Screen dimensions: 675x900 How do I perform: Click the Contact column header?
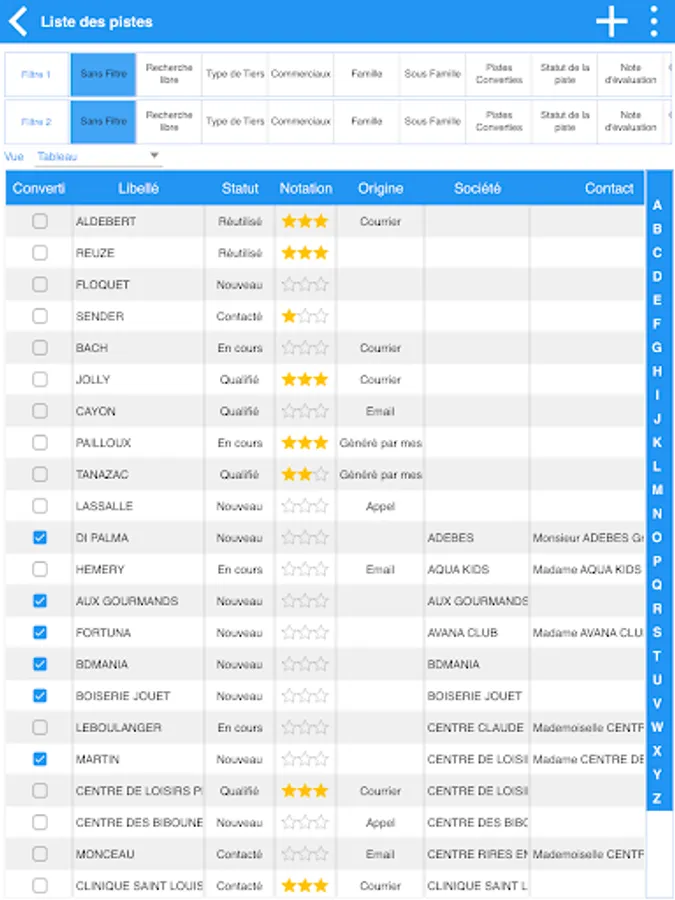pos(609,188)
